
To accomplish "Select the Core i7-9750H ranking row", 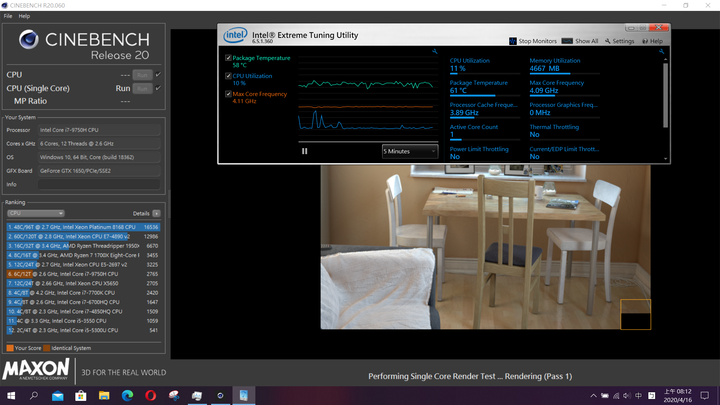I will 83,274.
